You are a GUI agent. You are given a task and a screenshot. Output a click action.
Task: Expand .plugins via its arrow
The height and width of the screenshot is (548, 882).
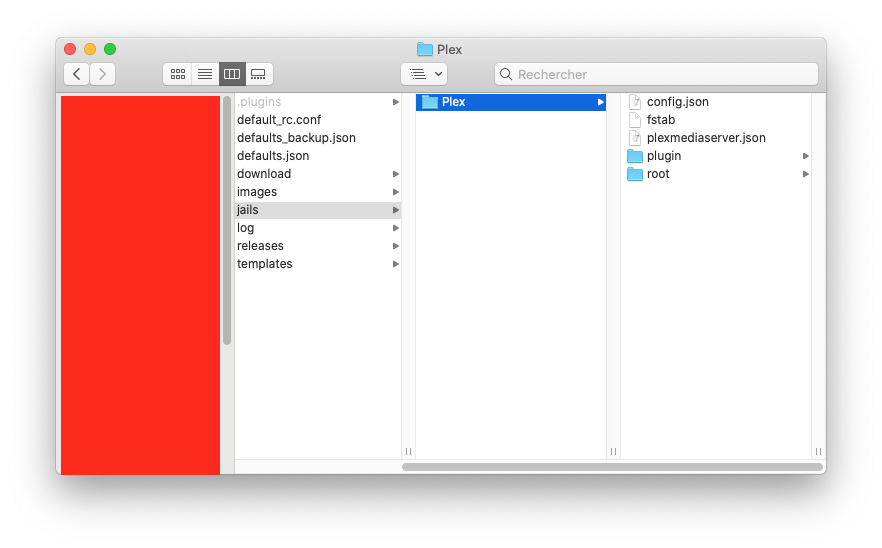point(395,102)
